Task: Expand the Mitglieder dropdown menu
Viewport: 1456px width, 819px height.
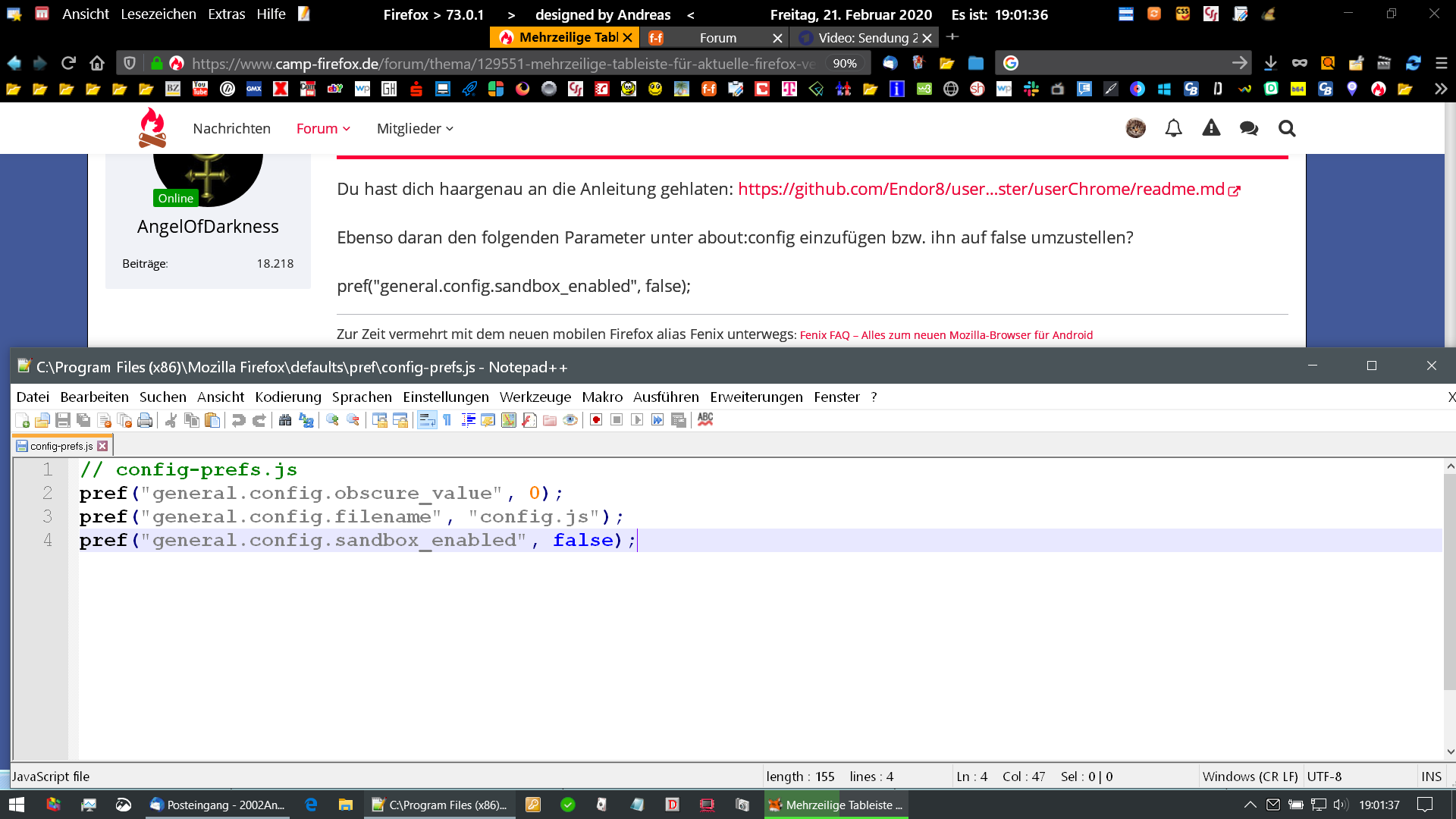Action: [x=415, y=128]
